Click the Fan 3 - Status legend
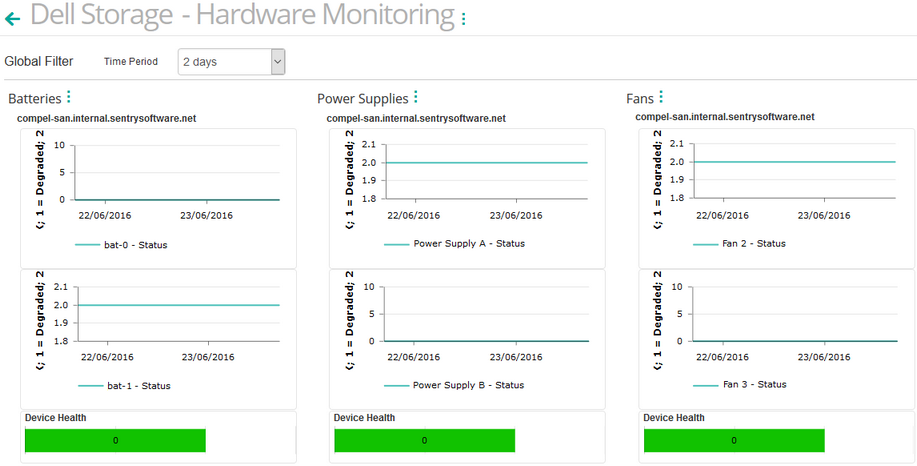917x466 pixels. click(740, 385)
